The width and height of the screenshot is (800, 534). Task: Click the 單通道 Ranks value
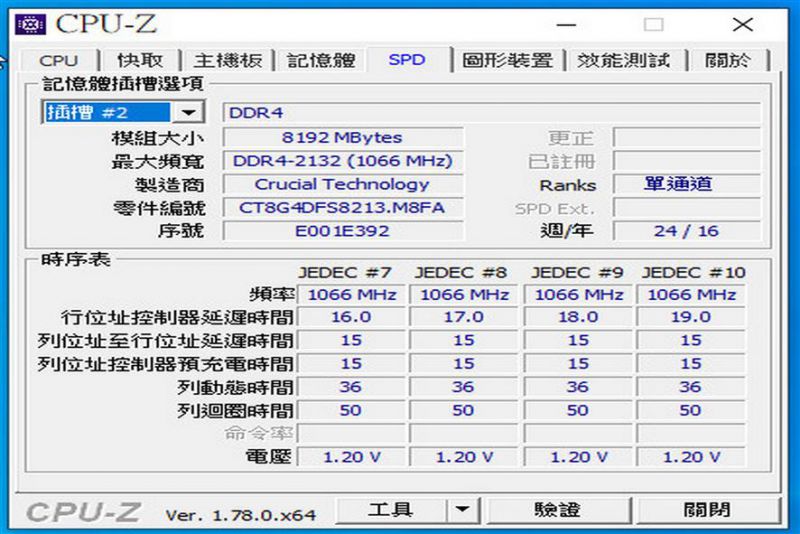click(687, 184)
